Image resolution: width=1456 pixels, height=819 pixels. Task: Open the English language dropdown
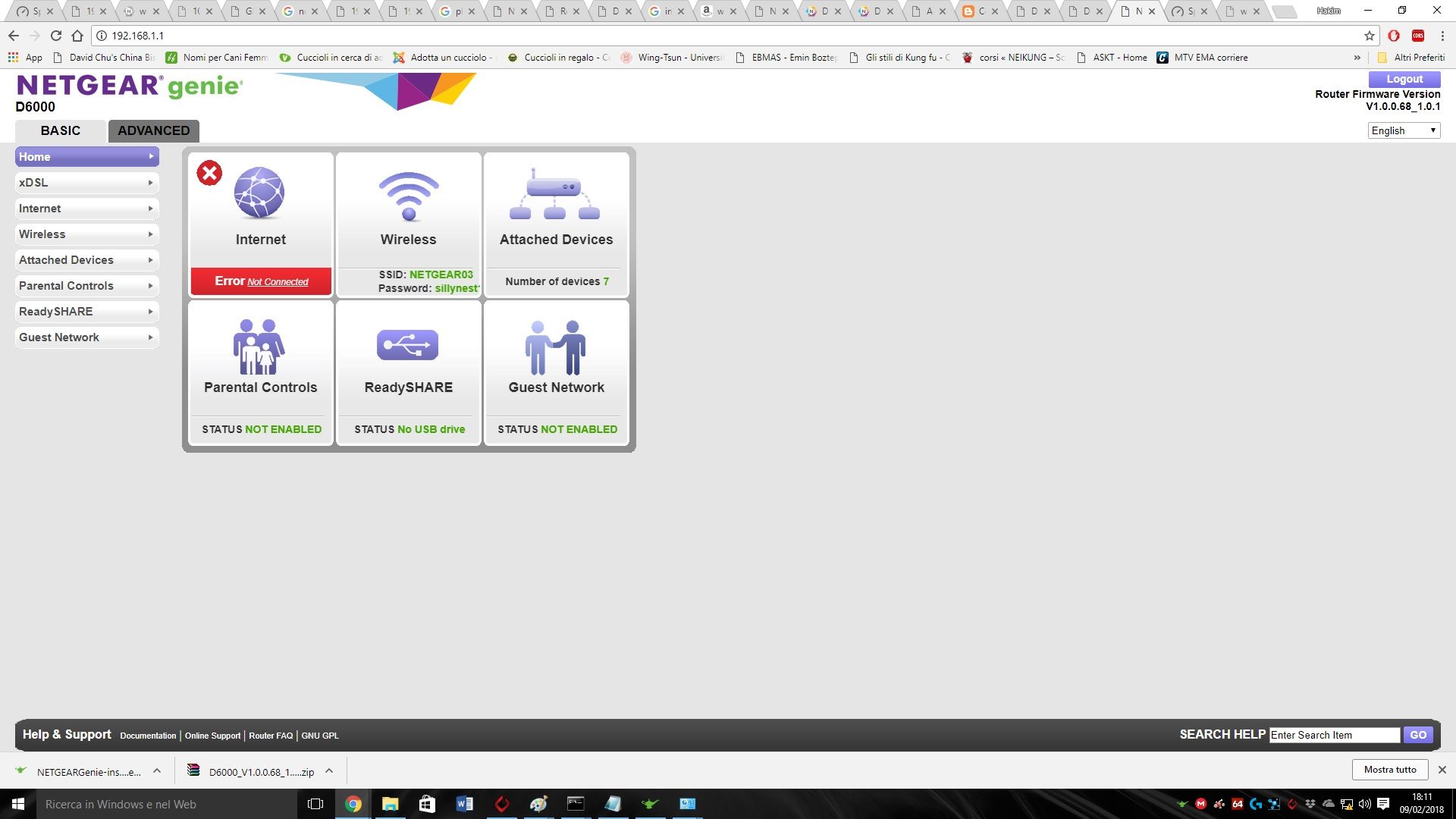[1402, 130]
